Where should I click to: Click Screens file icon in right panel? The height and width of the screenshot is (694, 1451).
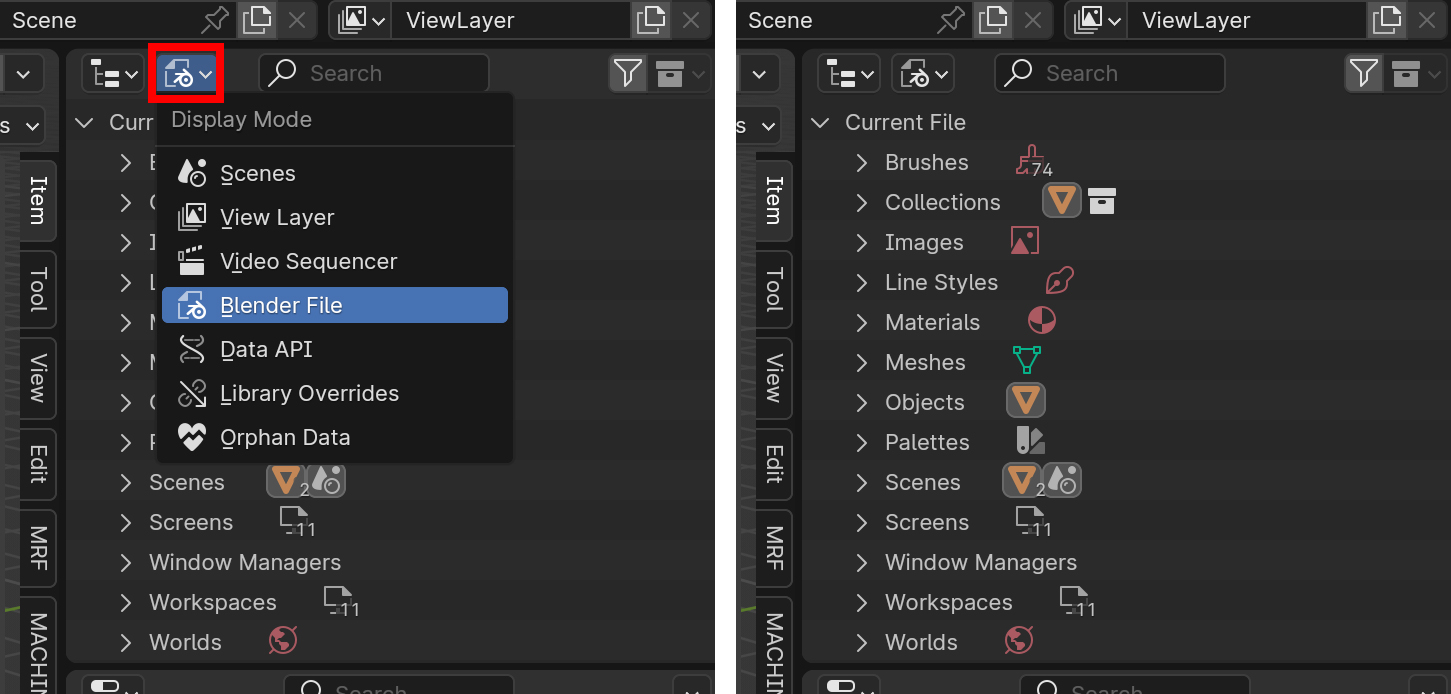1031,519
